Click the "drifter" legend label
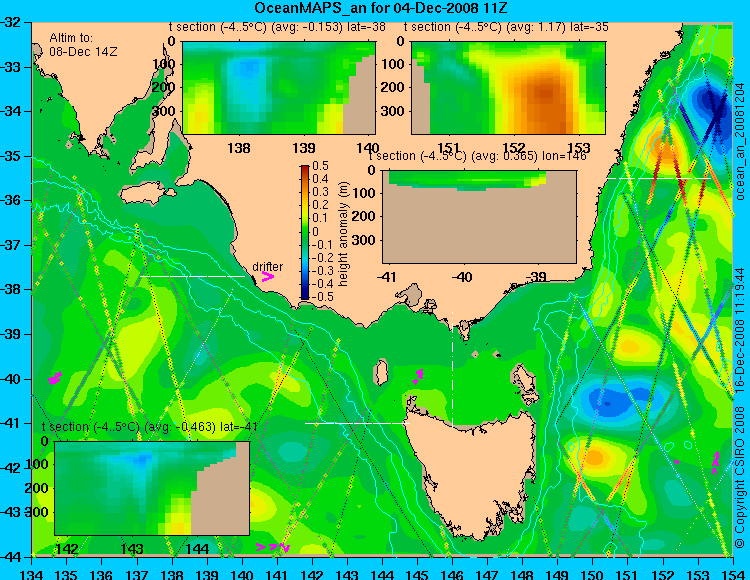 (267, 266)
